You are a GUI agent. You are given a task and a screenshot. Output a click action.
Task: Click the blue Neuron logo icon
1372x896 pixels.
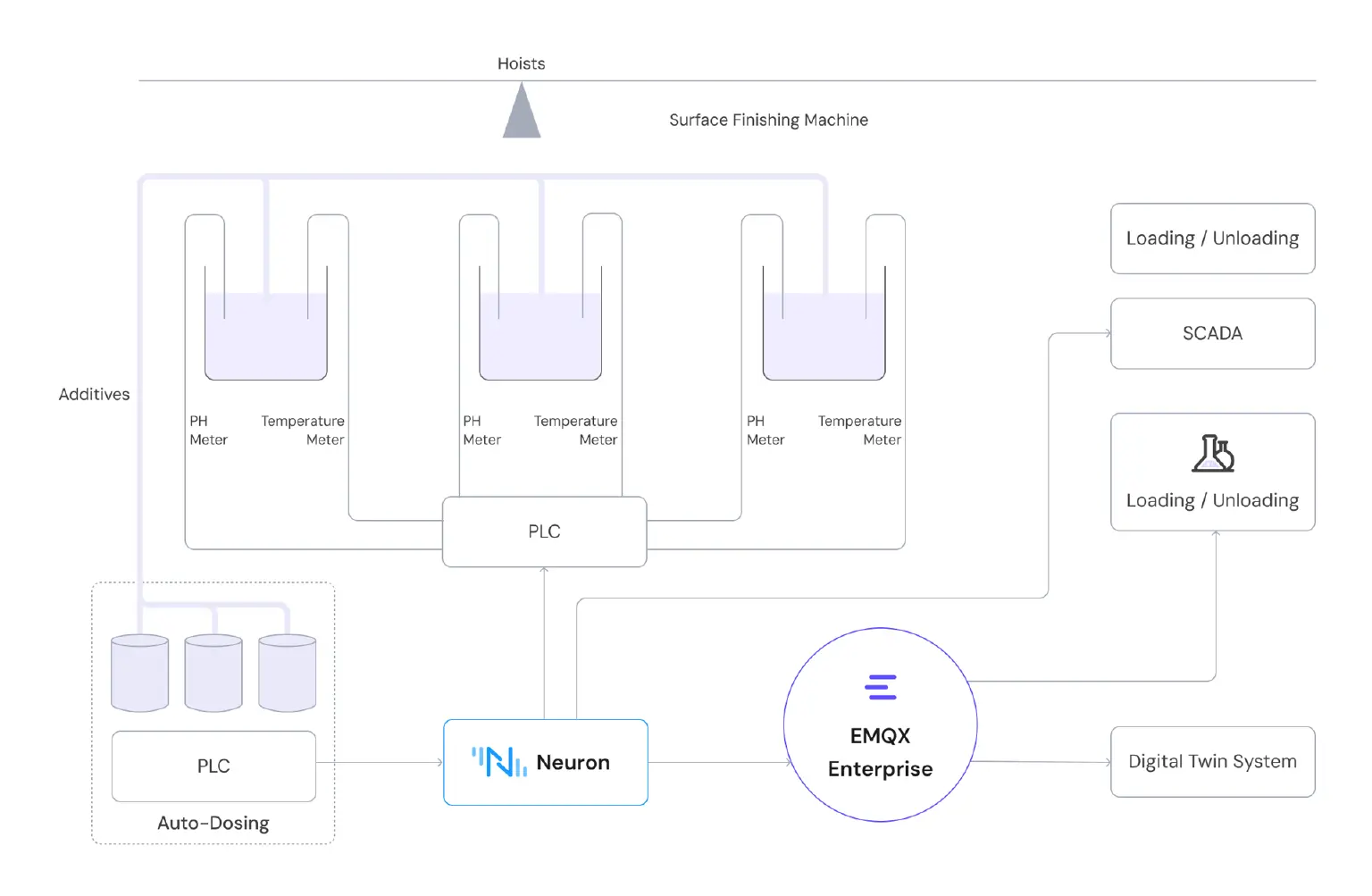498,762
